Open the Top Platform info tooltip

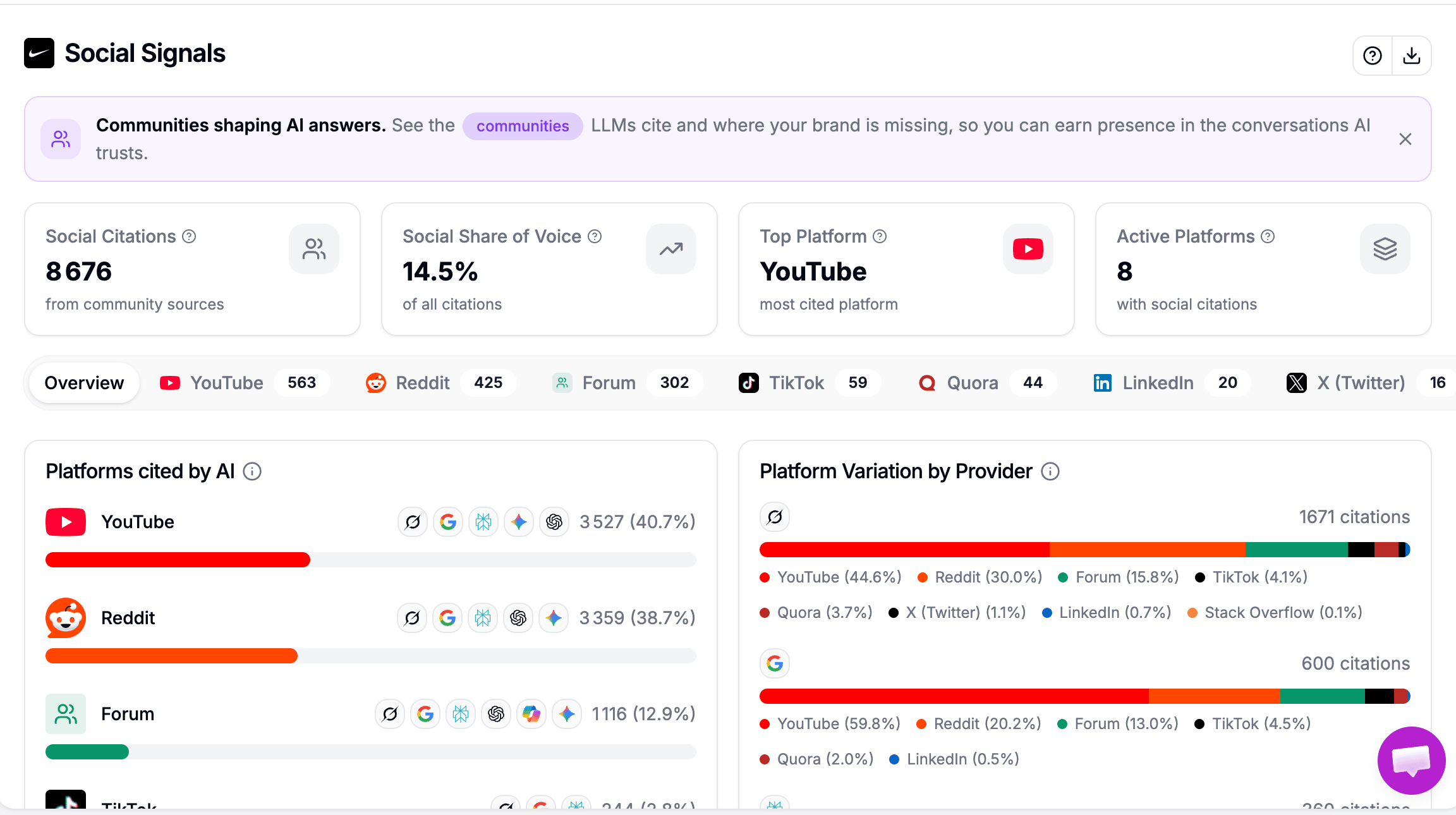(x=880, y=236)
